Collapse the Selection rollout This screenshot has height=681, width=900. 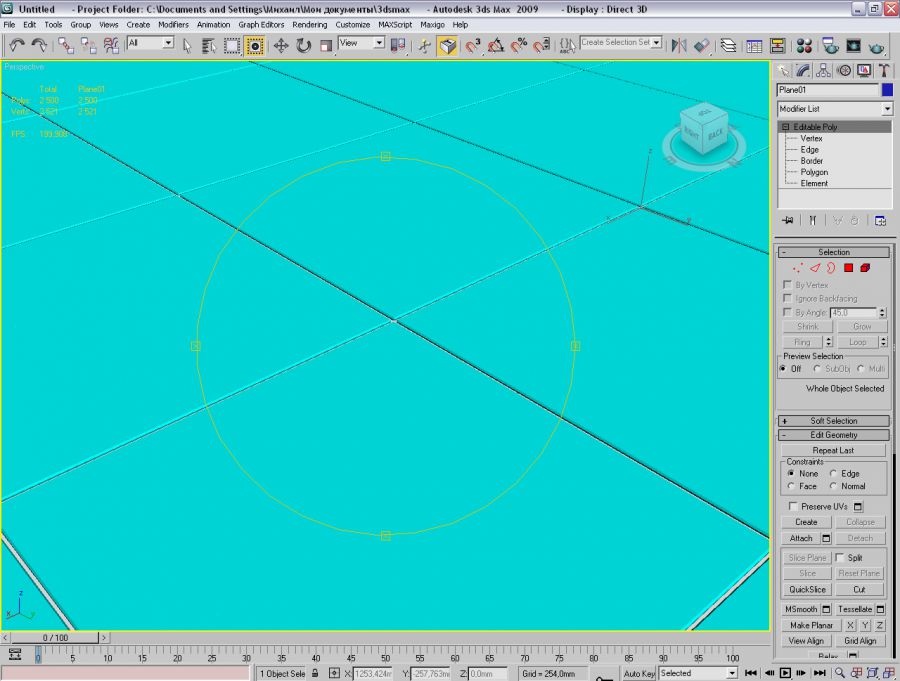tap(833, 252)
